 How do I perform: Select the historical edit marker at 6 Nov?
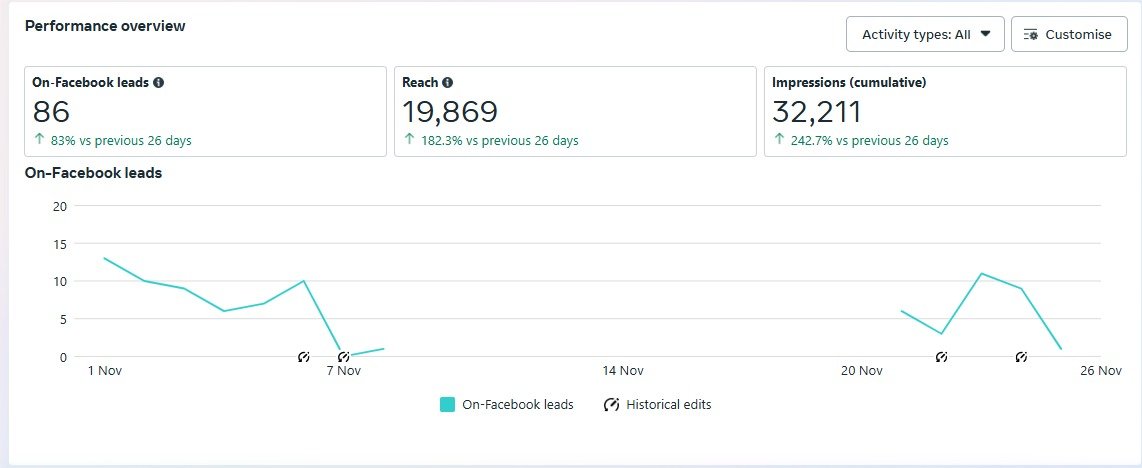(304, 357)
